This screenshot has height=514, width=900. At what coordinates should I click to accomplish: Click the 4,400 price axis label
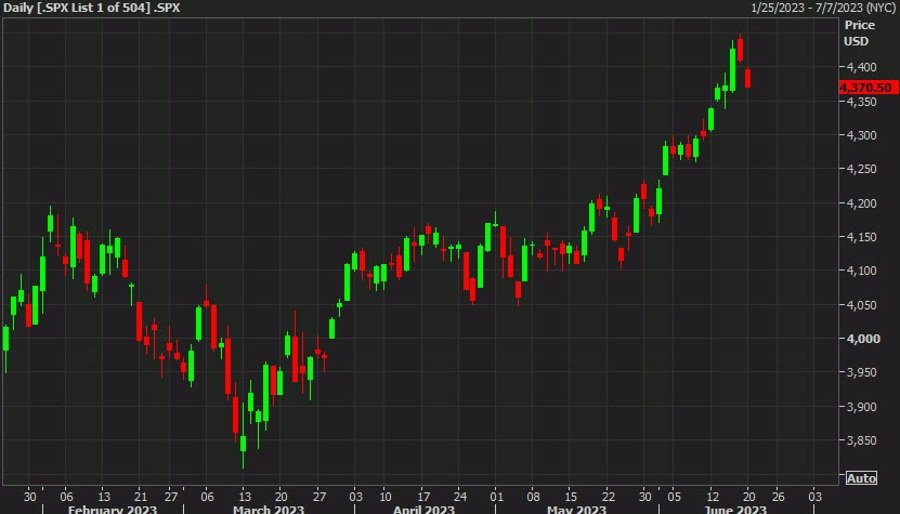pyautogui.click(x=860, y=67)
